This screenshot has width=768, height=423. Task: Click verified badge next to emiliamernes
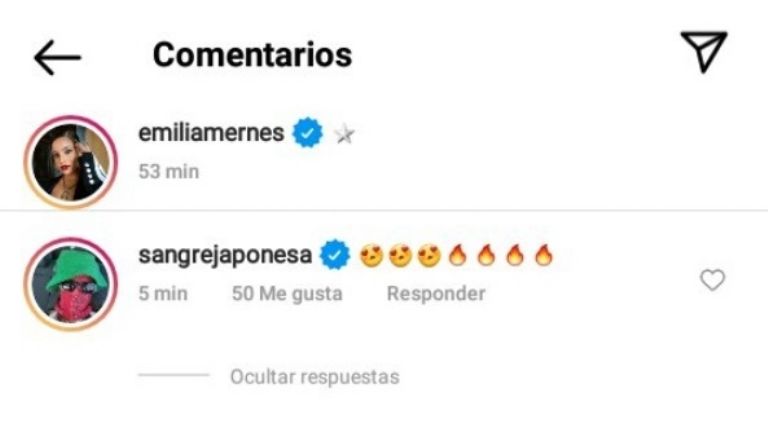point(308,133)
